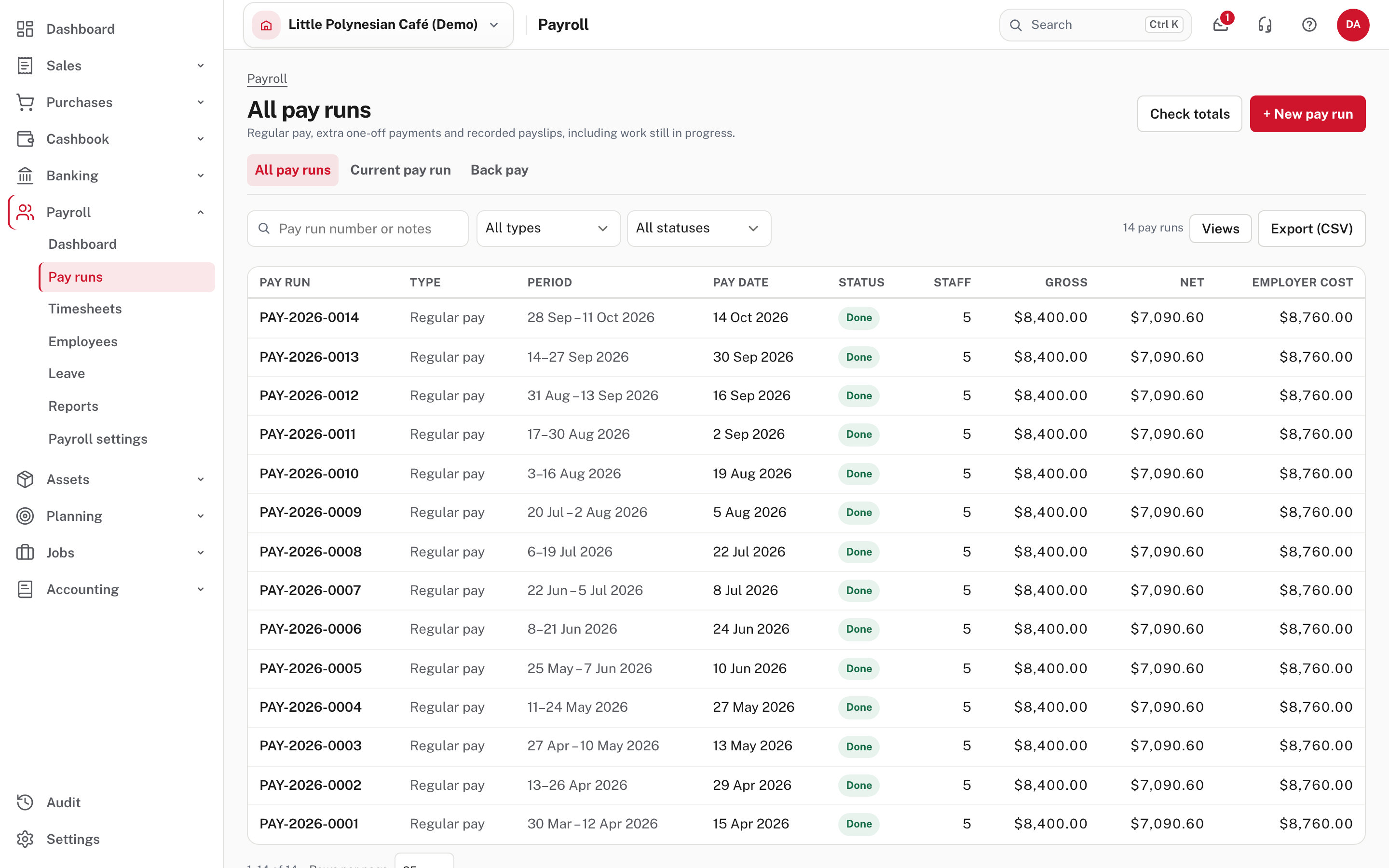Click the Audit history icon
The height and width of the screenshot is (868, 1389).
pos(25,802)
